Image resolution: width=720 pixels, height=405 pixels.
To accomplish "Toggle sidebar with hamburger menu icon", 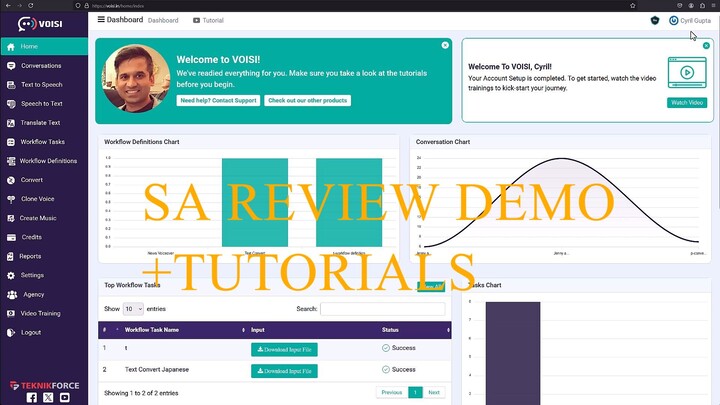I will tap(101, 19).
